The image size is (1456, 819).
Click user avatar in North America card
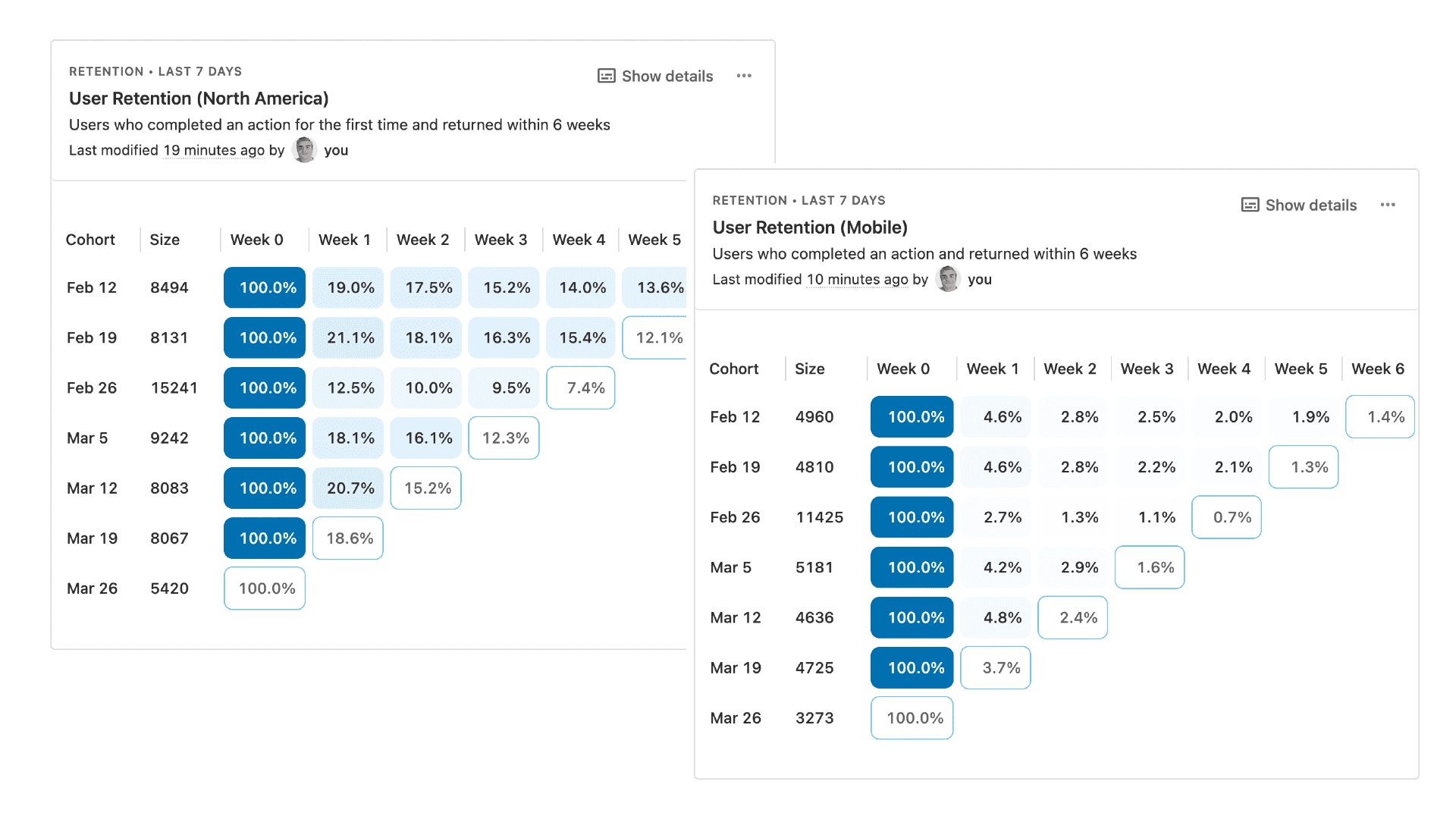coord(305,150)
